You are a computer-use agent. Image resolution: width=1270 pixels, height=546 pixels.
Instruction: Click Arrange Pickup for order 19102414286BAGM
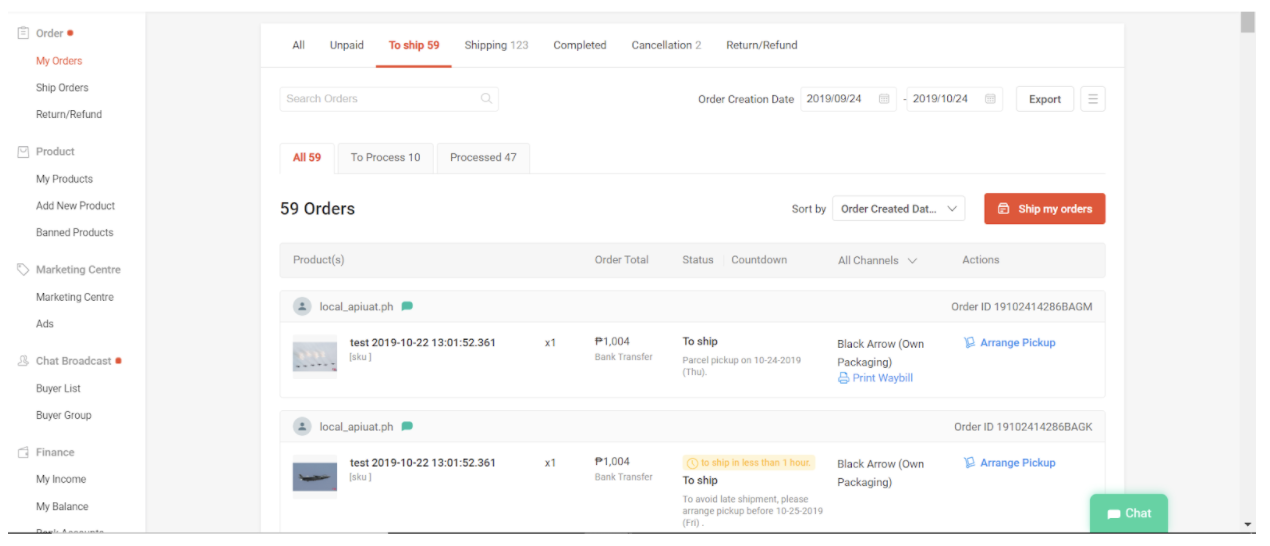tap(1009, 342)
